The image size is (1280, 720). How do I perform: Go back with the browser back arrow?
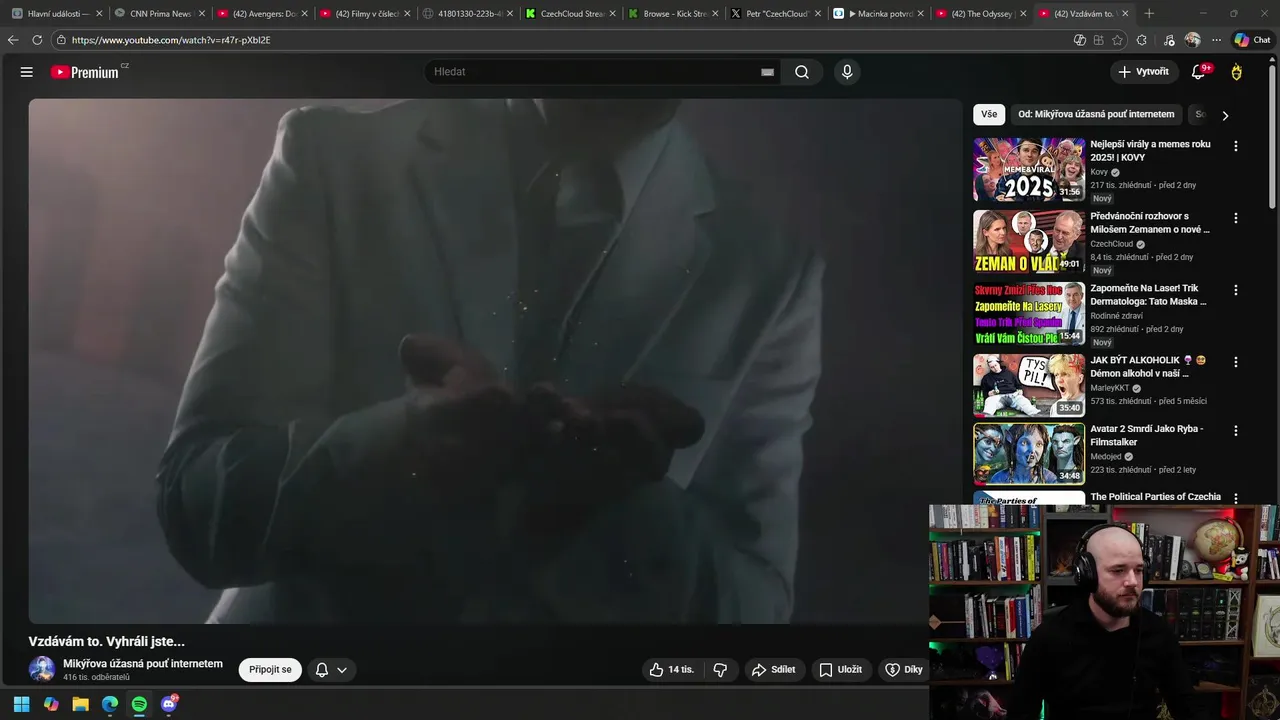coord(13,40)
